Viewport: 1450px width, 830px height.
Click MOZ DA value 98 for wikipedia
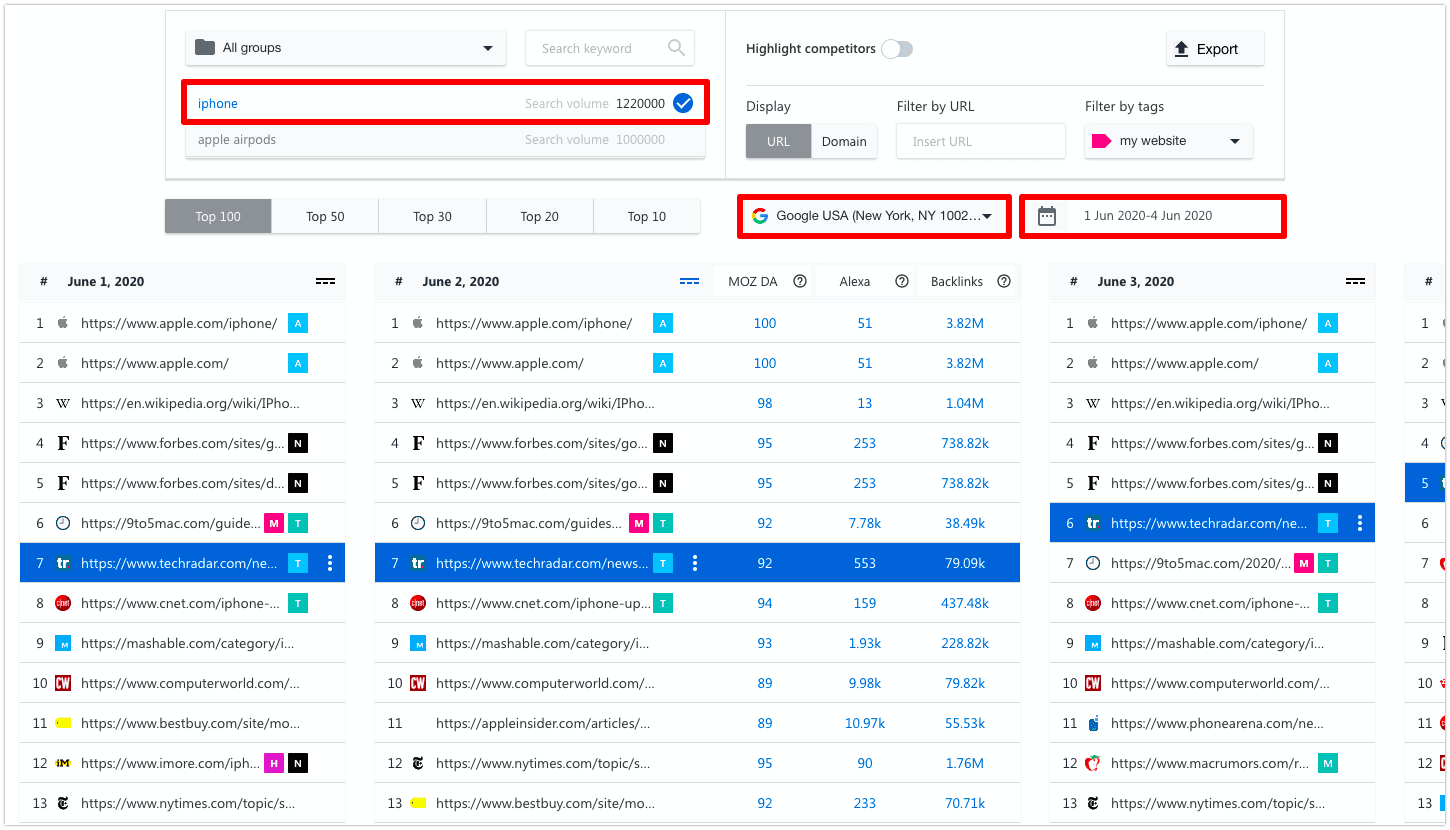[765, 403]
